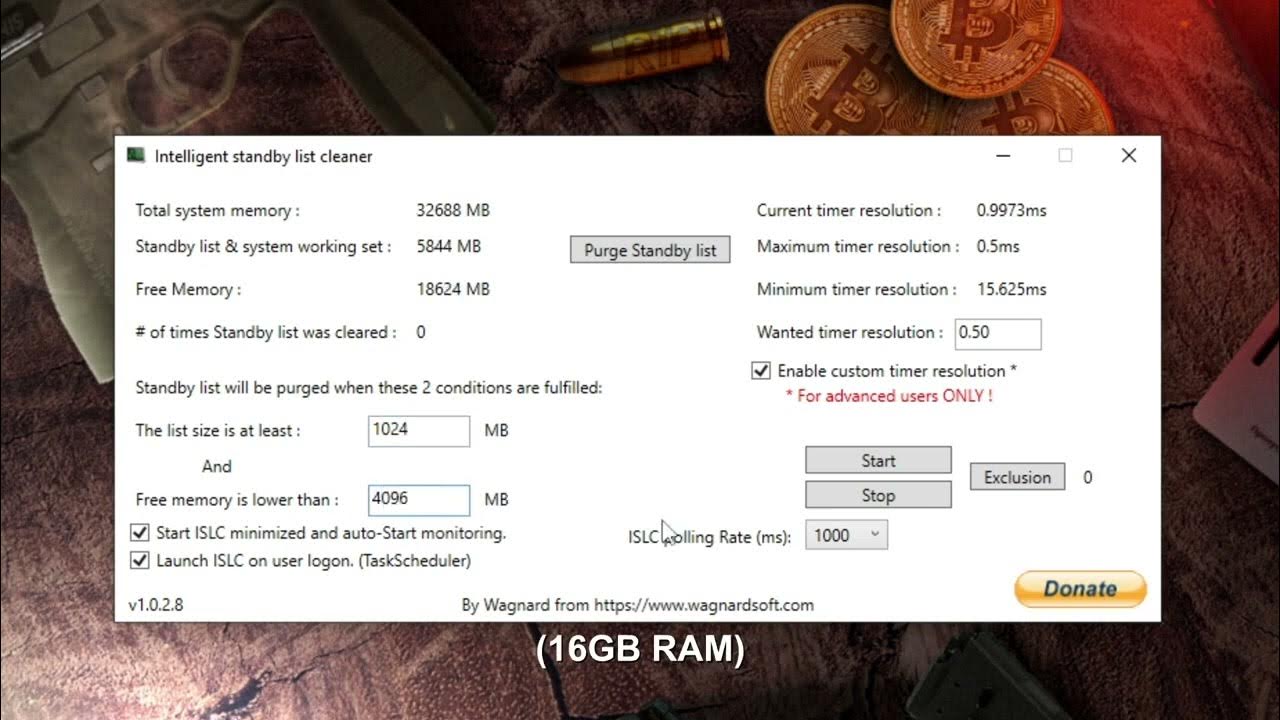Toggle Start ISLC minimized and auto-Start monitoring
Image resolution: width=1280 pixels, height=720 pixels.
pyautogui.click(x=140, y=533)
